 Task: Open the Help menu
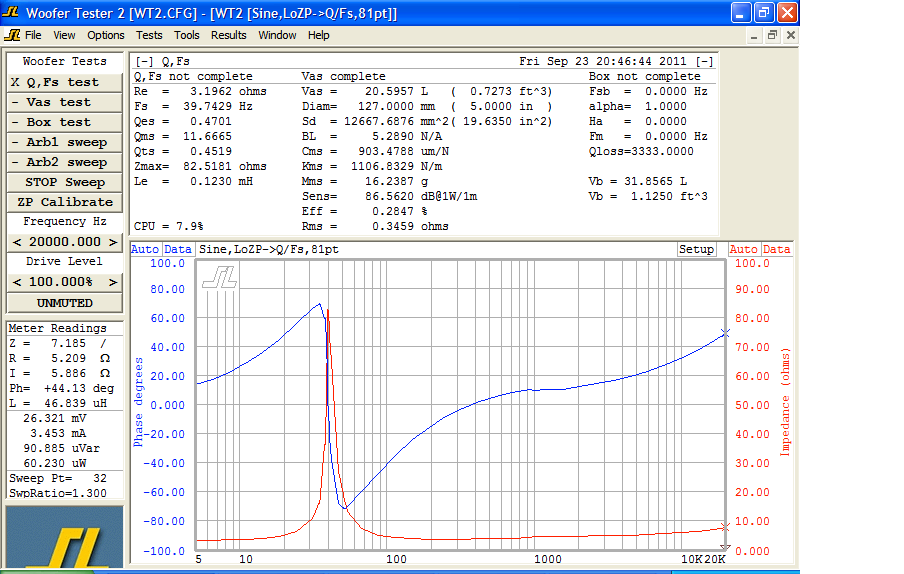(318, 35)
